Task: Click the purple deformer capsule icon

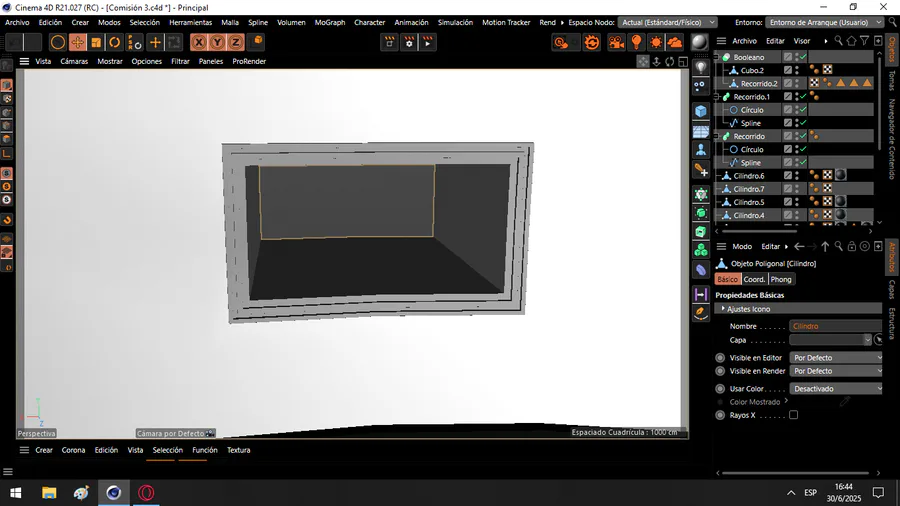Action: click(701, 270)
